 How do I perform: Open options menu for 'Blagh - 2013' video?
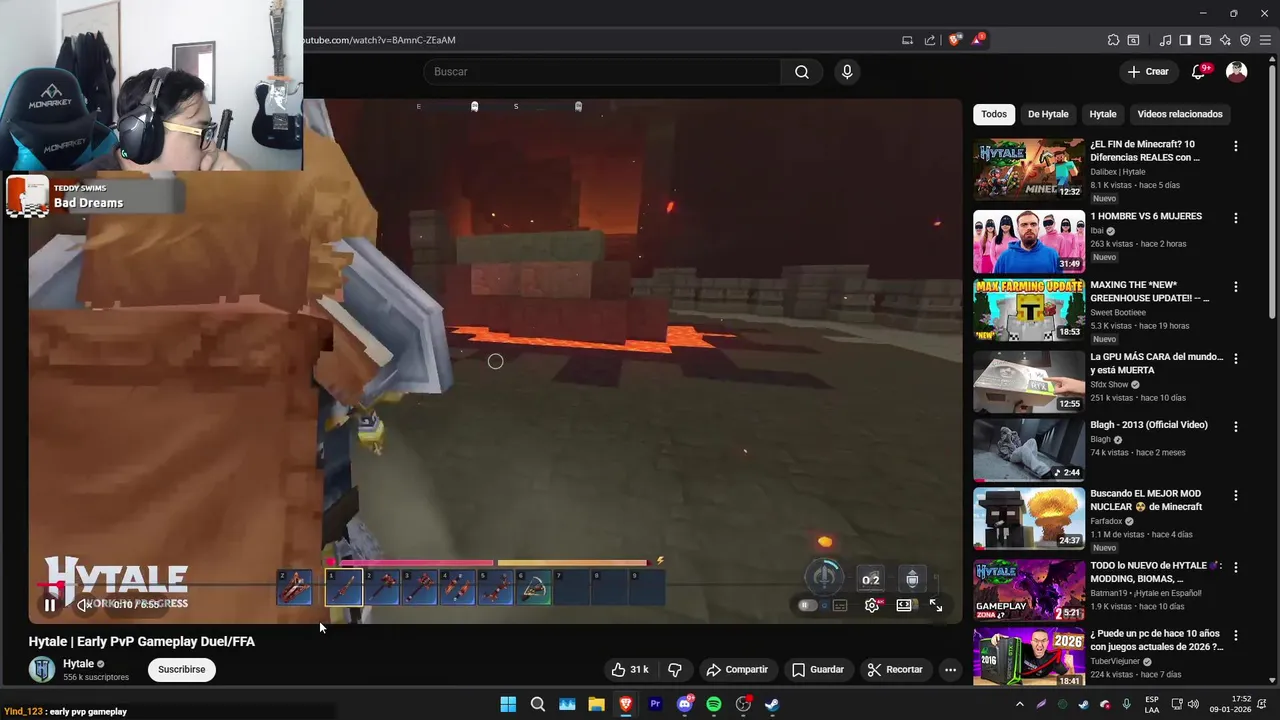[1236, 426]
